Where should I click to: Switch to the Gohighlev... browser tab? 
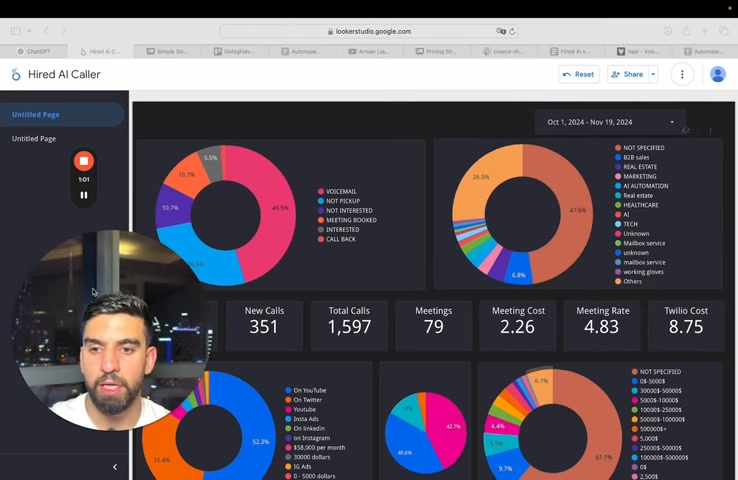tap(235, 51)
